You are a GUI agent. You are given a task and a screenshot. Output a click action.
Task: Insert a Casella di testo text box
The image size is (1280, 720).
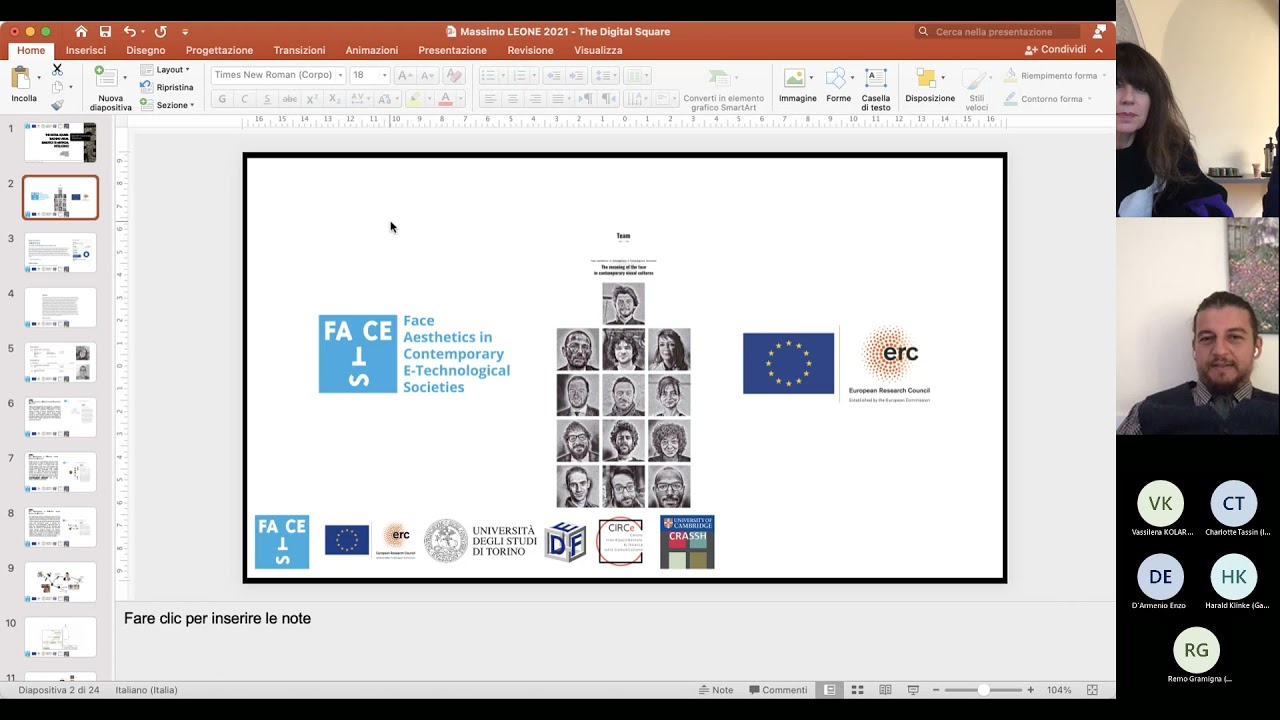click(876, 89)
